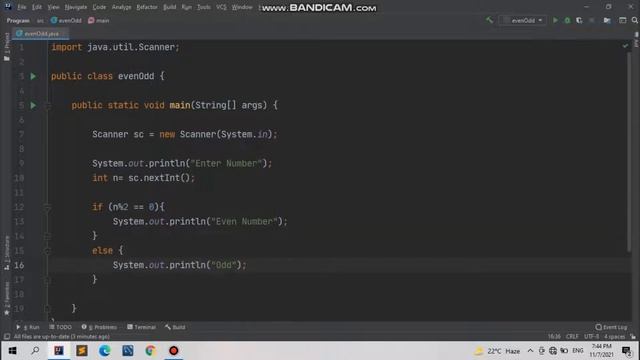Click 16:36 cursor position in status bar
This screenshot has height=360, width=640.
554,337
